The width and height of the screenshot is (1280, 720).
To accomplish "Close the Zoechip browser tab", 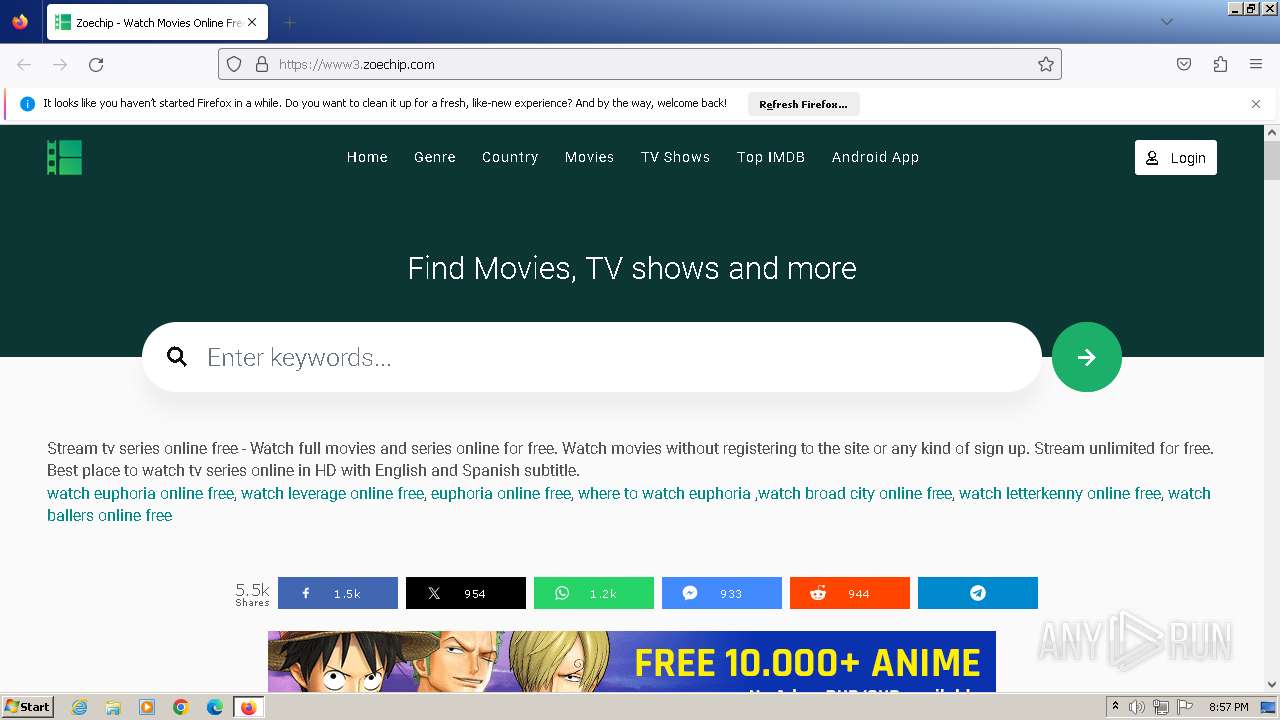I will pos(251,22).
